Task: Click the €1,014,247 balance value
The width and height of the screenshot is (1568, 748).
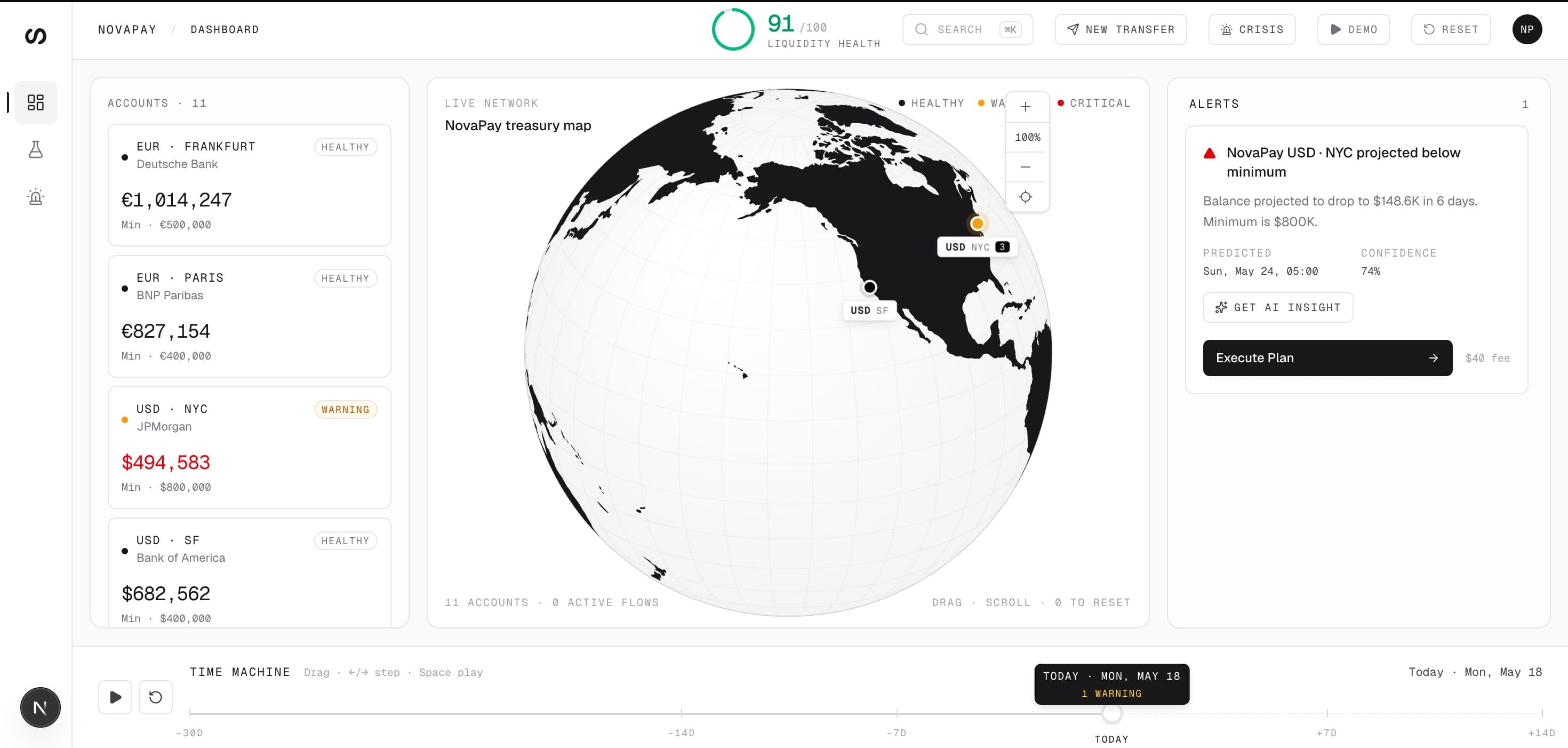Action: pyautogui.click(x=177, y=200)
